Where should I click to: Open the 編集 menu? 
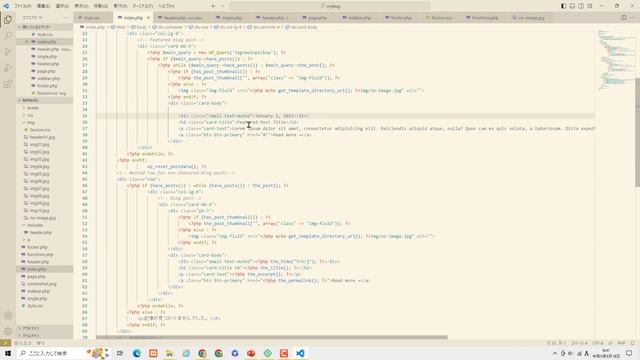(x=43, y=6)
